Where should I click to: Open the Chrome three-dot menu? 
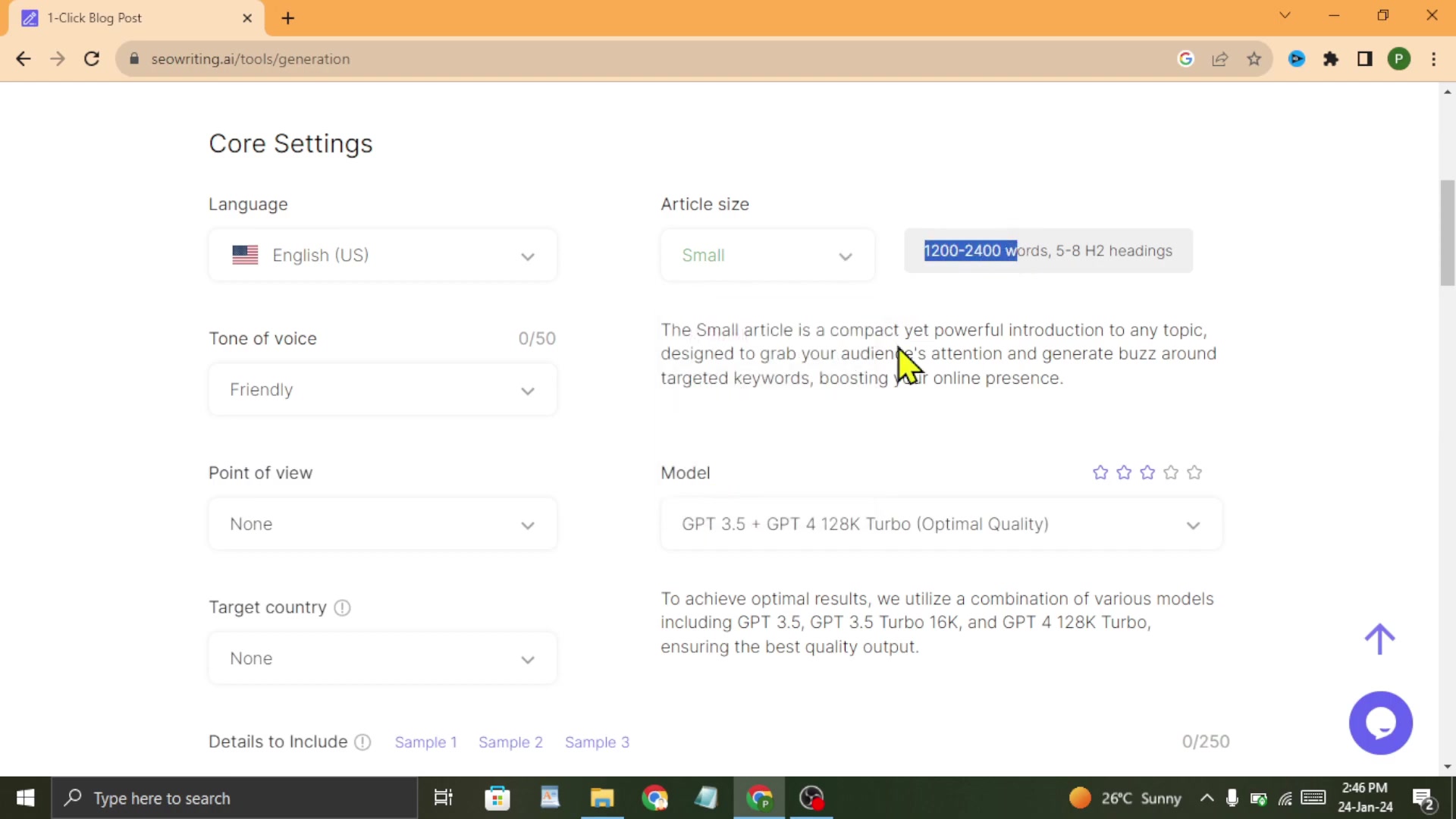click(x=1434, y=59)
